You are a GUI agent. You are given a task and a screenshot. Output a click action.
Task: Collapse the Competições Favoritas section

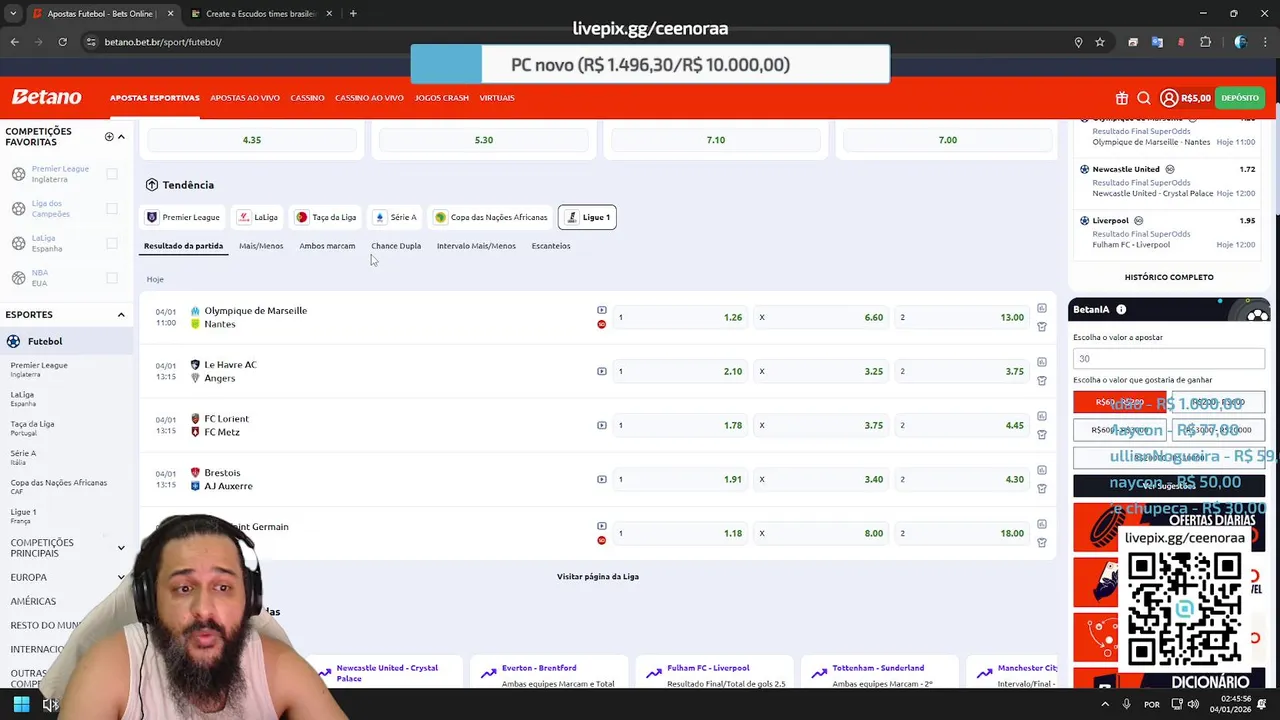(x=121, y=136)
